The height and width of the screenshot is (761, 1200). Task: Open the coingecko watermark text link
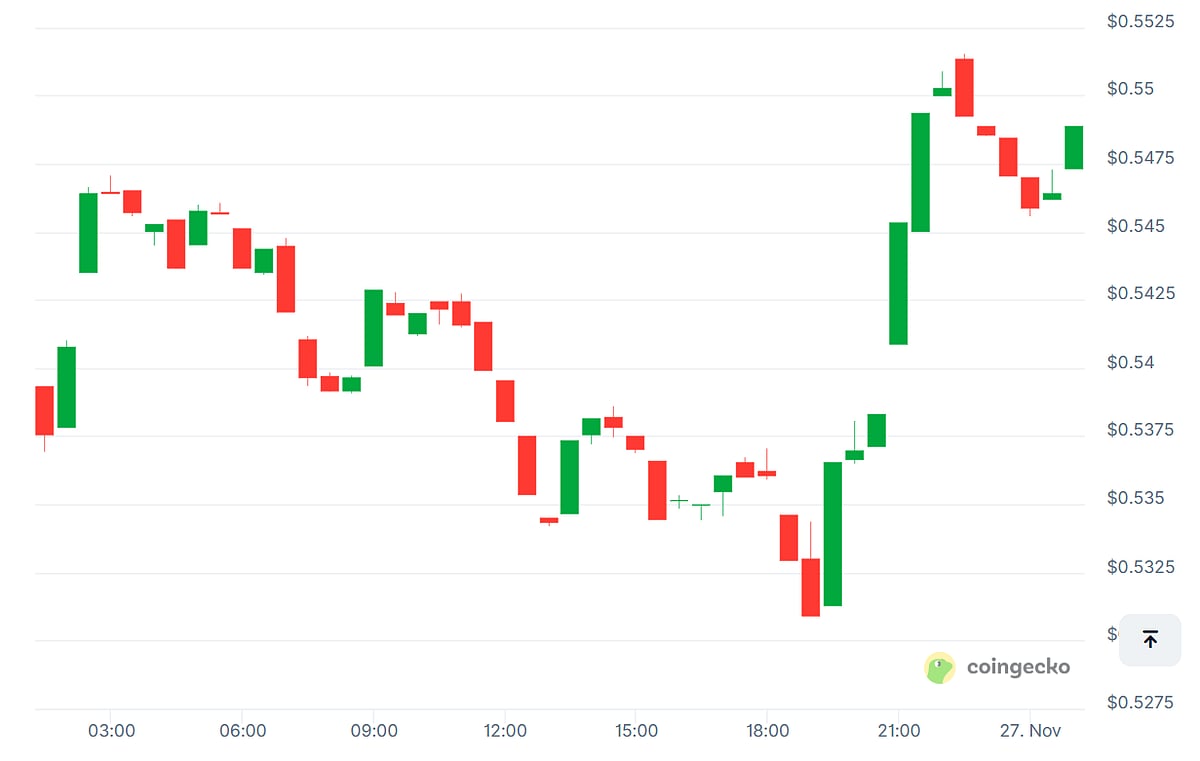[x=1018, y=667]
